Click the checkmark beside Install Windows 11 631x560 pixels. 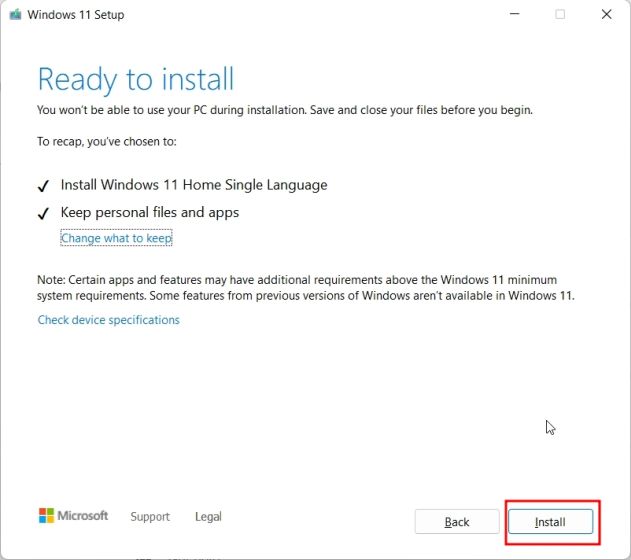pyautogui.click(x=43, y=186)
